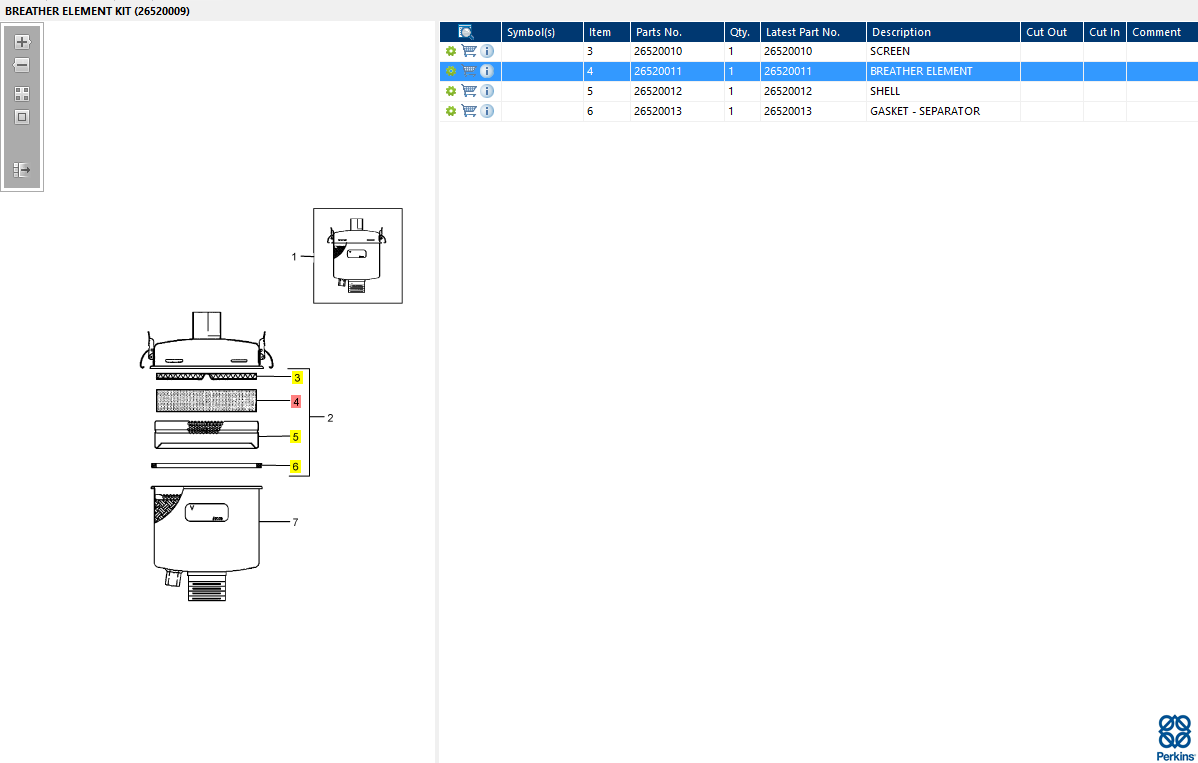1198x763 pixels.
Task: Click the SHELL description cell
Action: coord(944,91)
